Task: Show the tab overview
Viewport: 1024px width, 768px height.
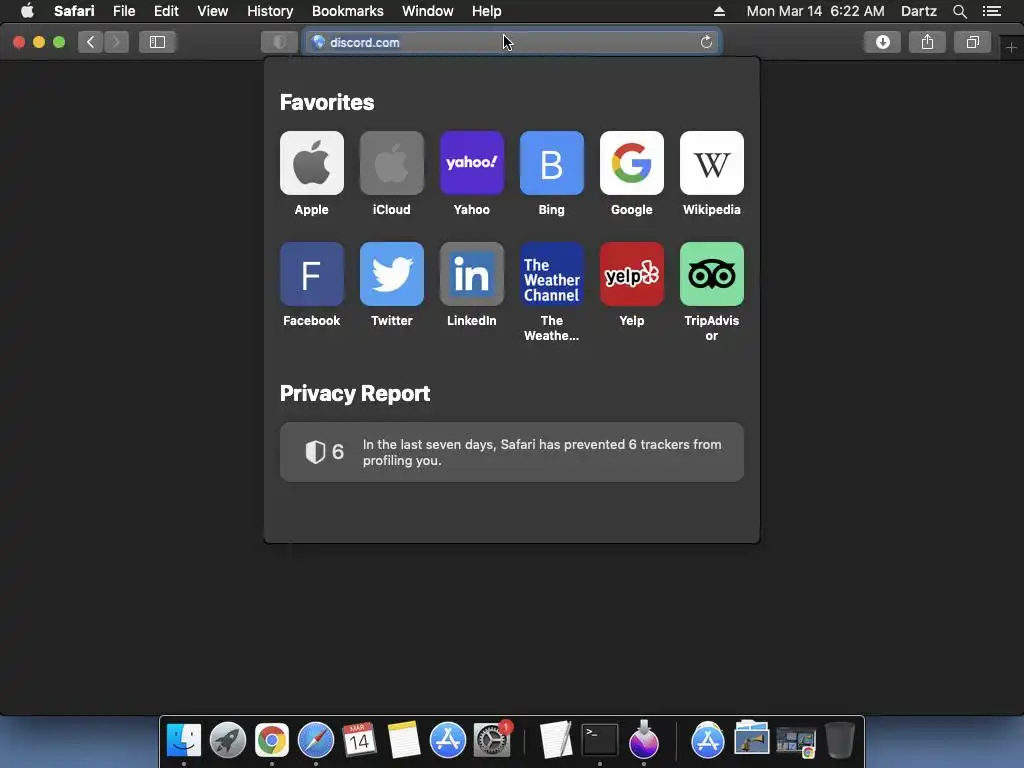Action: click(x=972, y=42)
